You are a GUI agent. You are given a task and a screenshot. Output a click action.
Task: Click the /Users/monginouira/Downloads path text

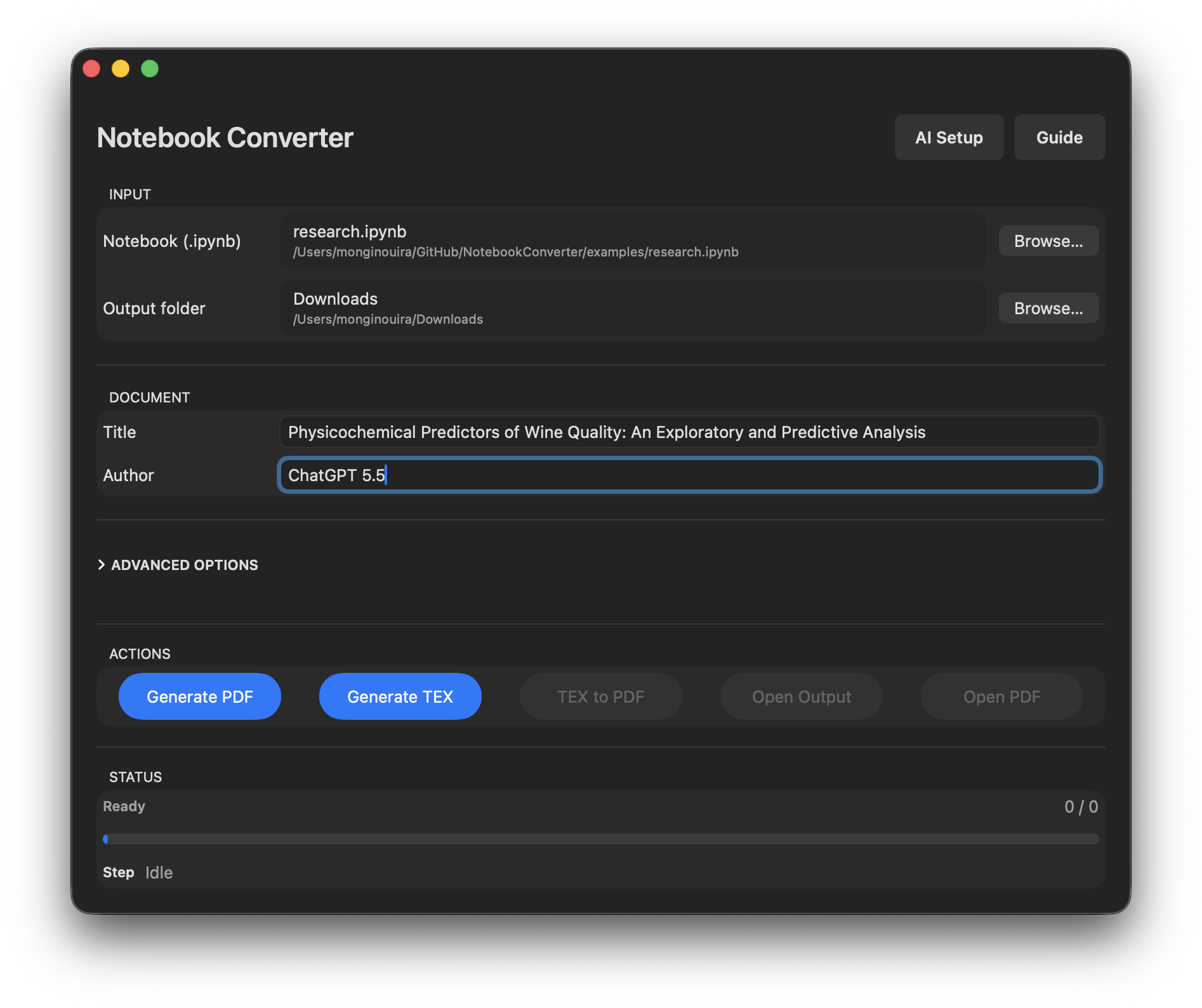(388, 319)
